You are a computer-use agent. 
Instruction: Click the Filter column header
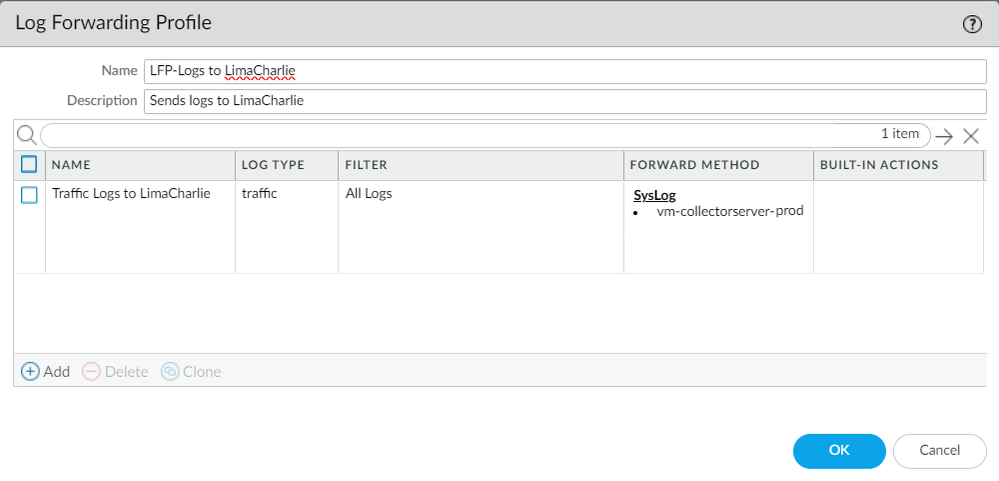pos(366,165)
